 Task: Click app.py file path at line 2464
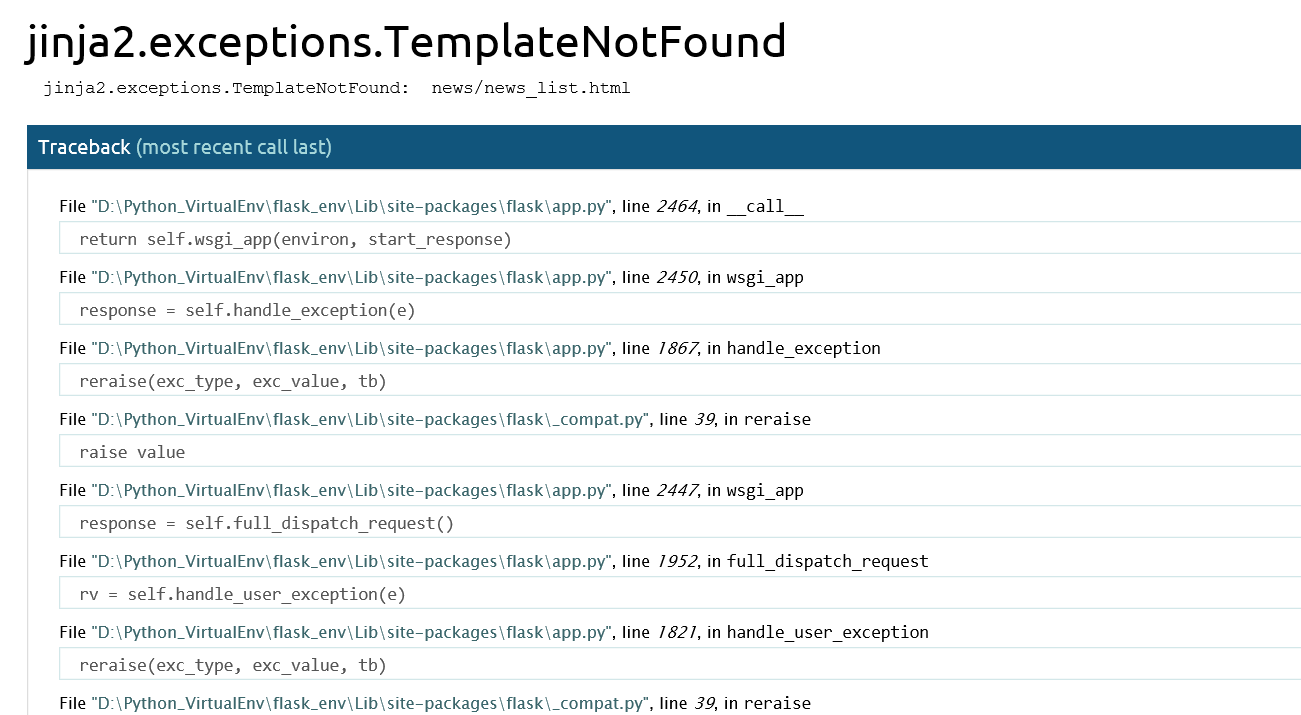[350, 207]
